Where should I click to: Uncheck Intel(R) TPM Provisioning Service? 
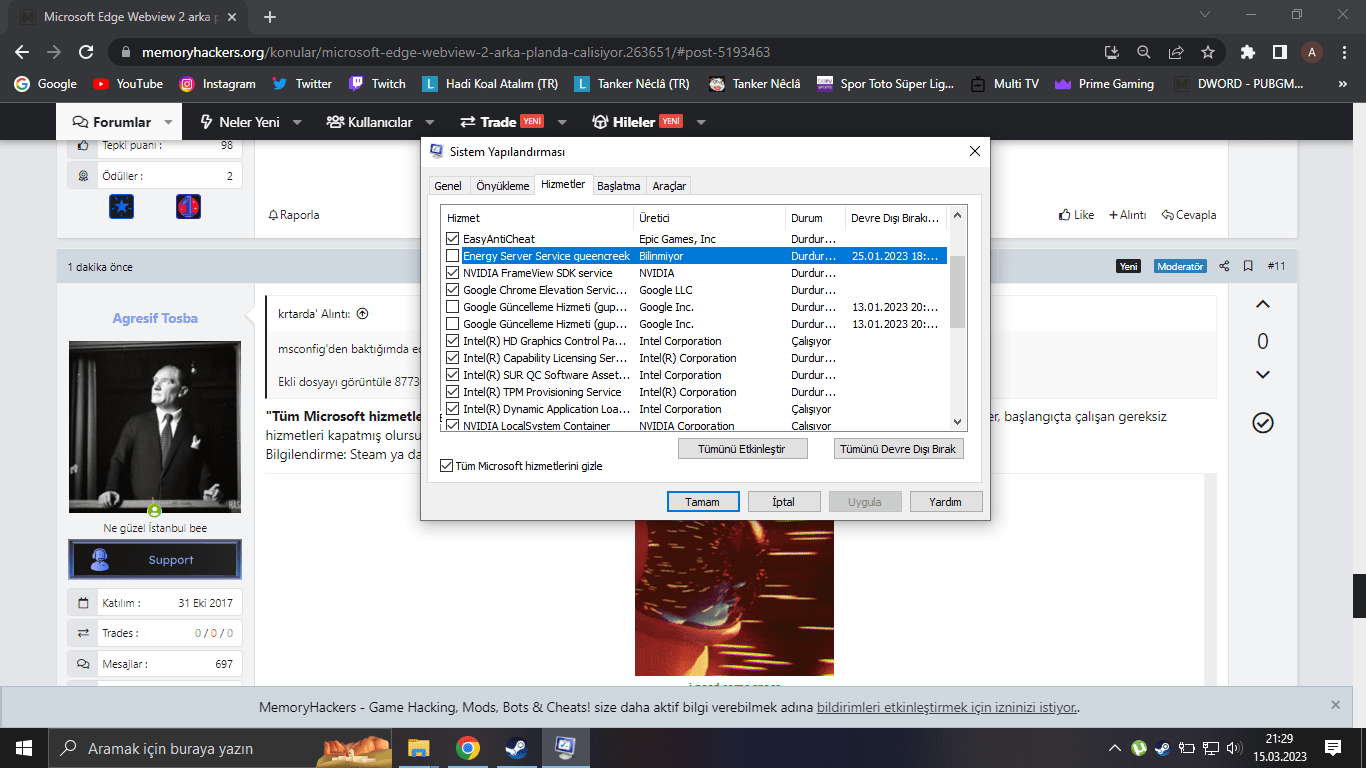tap(453, 392)
